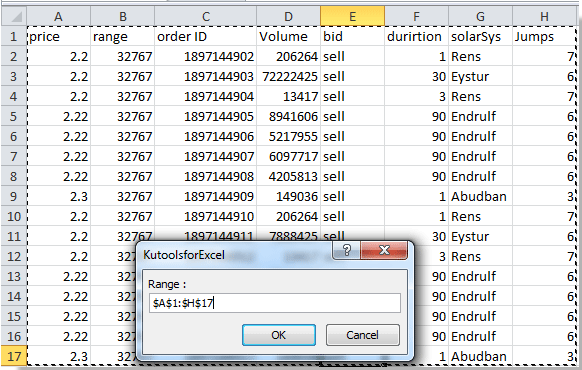Click the solarSys header cell

click(480, 36)
